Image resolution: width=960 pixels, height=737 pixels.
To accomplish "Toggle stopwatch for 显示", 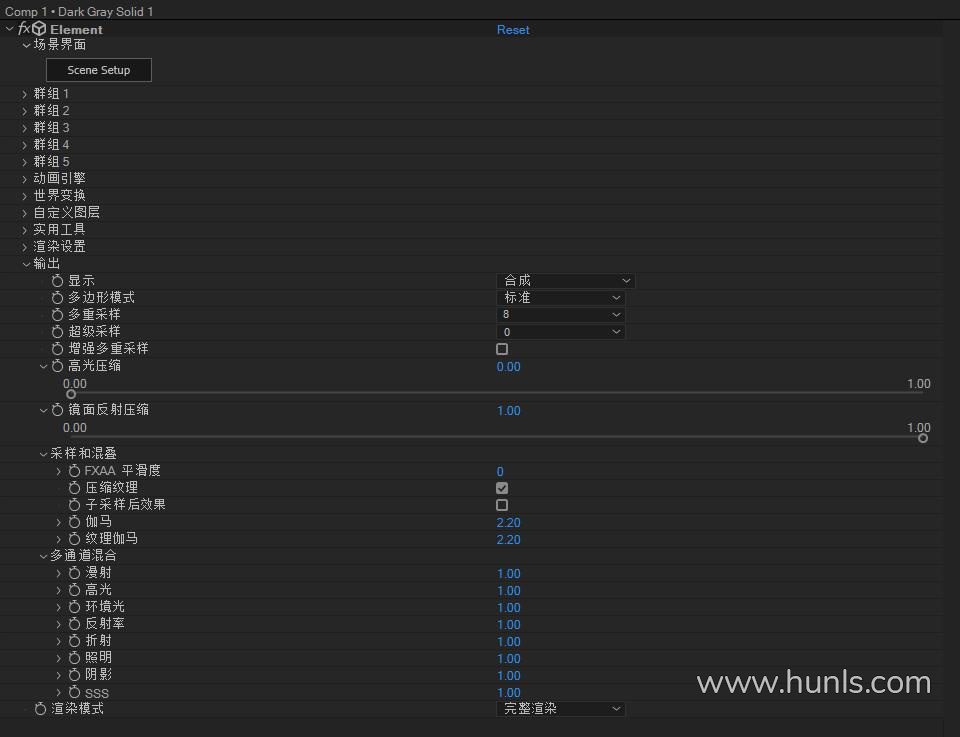I will (58, 281).
